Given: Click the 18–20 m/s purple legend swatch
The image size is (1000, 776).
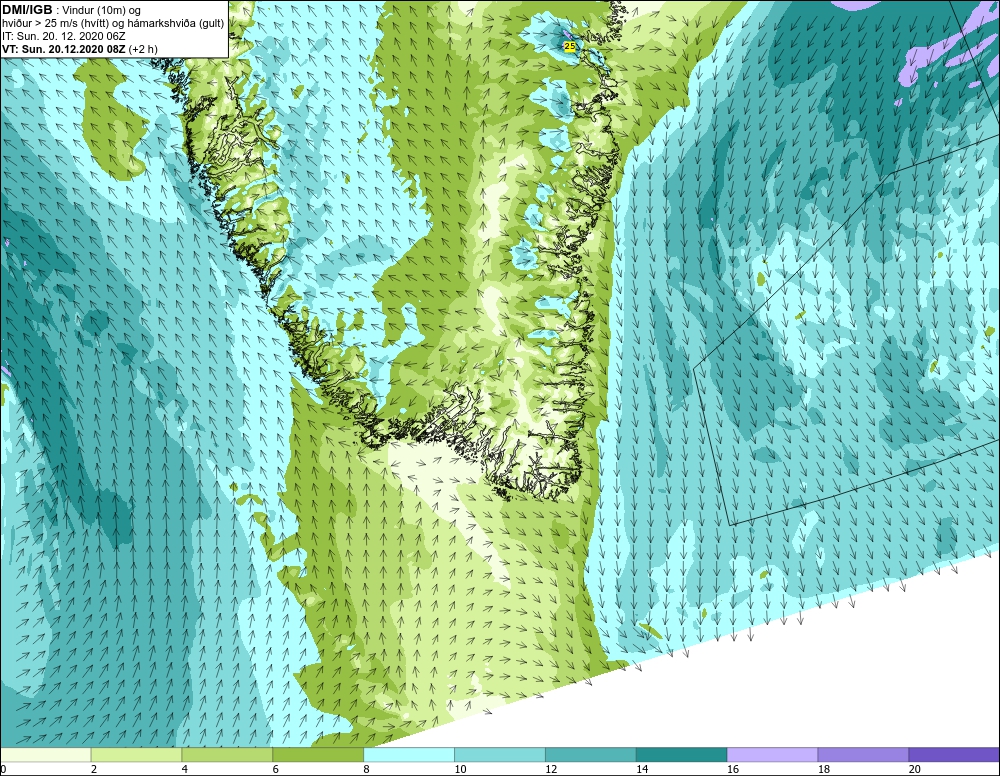Looking at the screenshot, I should tap(864, 755).
